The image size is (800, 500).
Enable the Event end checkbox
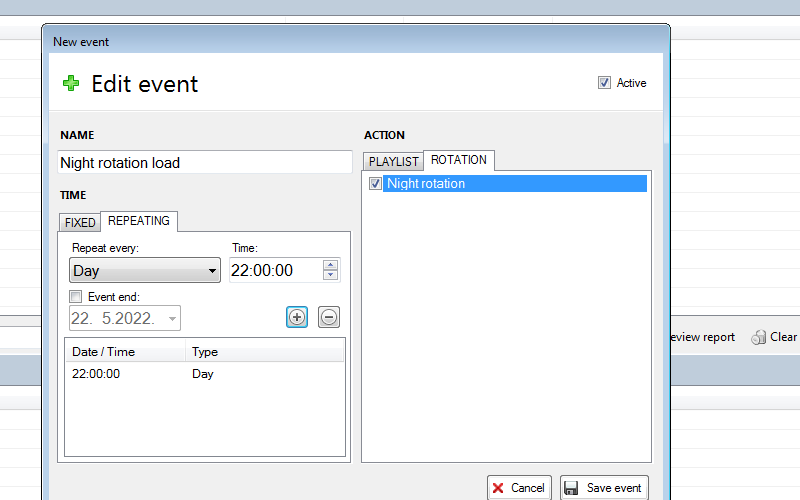75,296
